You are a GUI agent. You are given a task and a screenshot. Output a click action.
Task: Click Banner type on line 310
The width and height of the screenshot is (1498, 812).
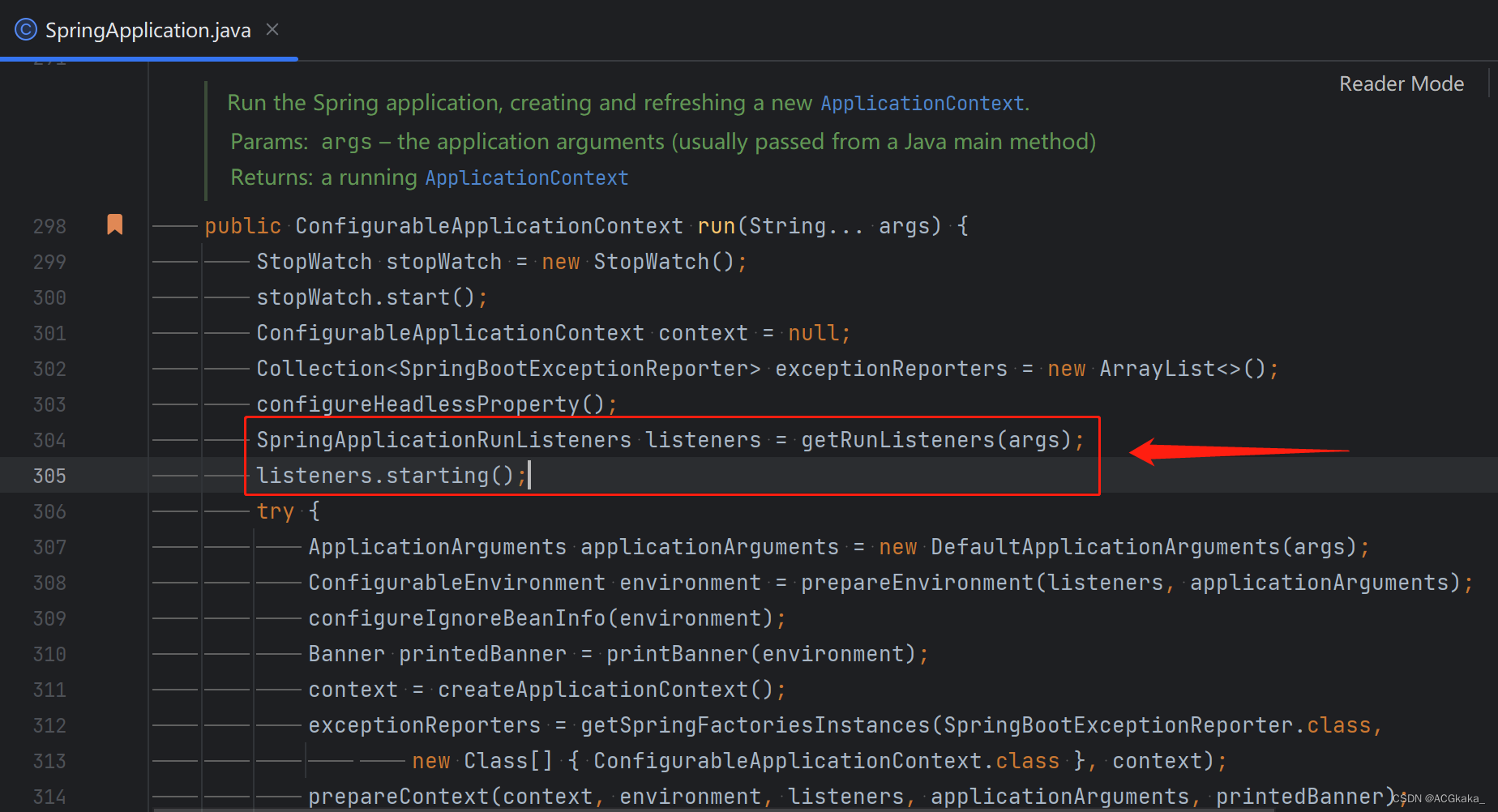(x=347, y=654)
